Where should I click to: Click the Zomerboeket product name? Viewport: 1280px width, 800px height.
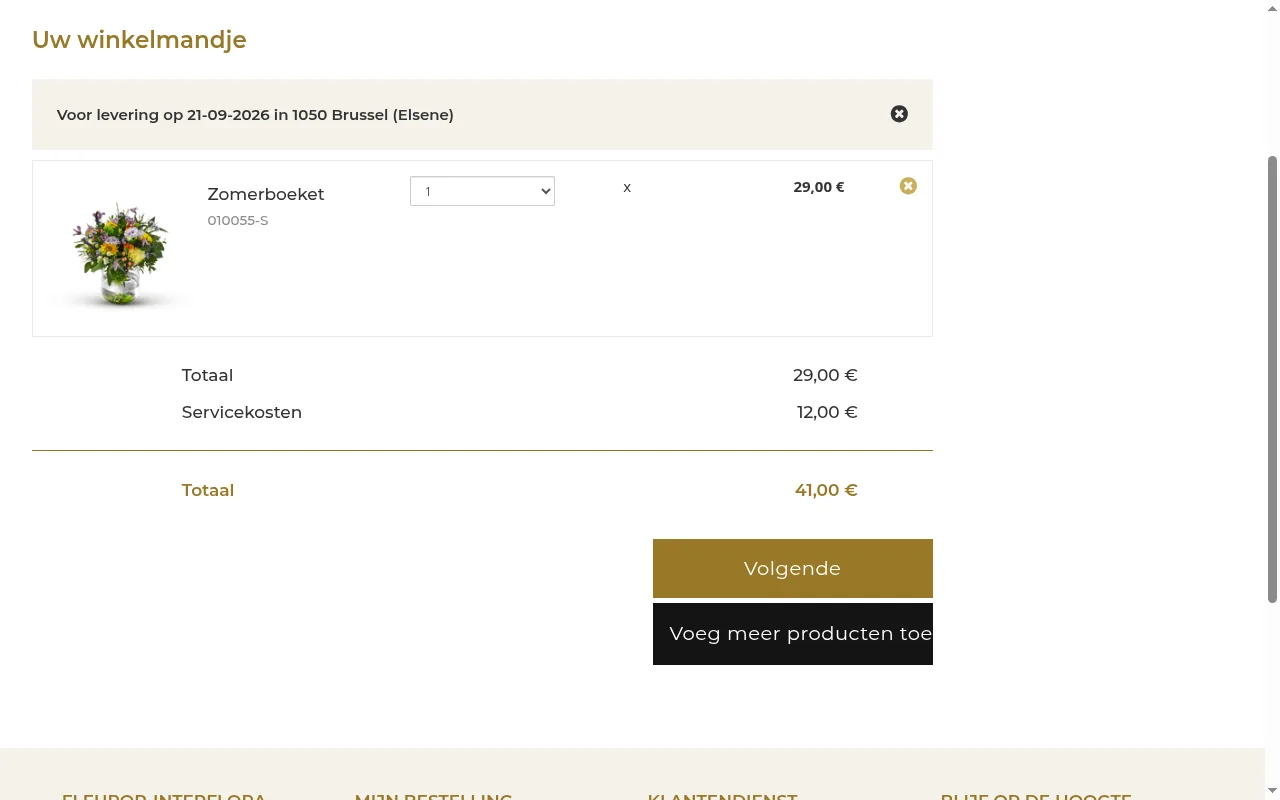(x=266, y=194)
